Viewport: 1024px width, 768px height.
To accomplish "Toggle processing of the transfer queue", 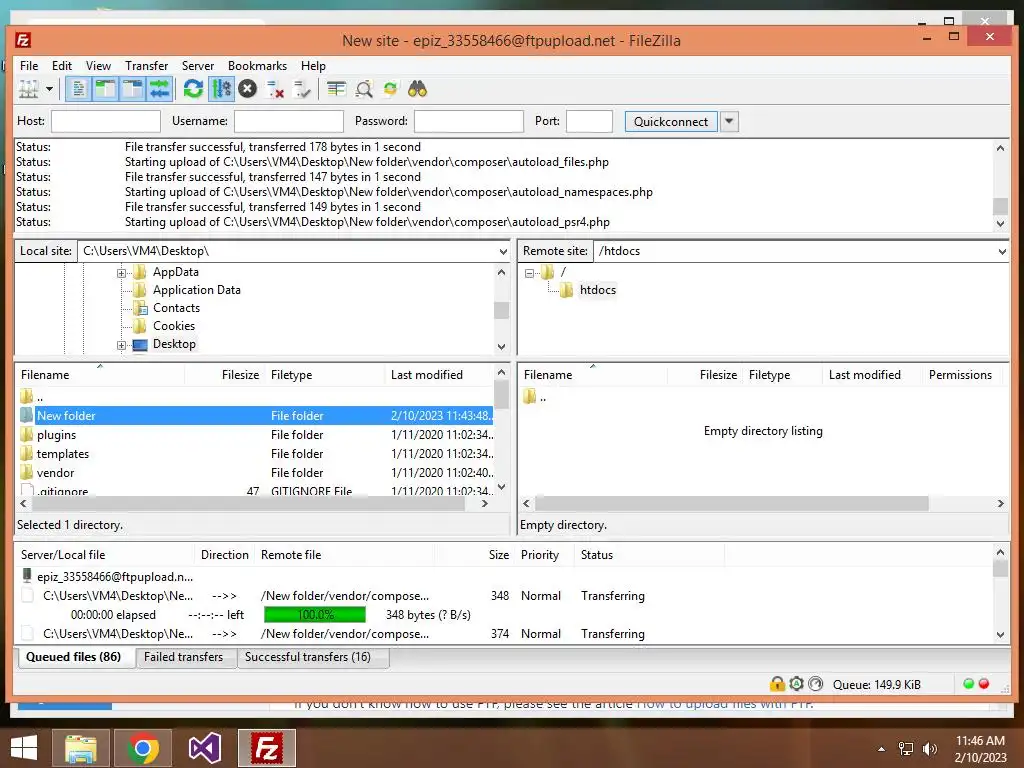I will click(x=221, y=89).
